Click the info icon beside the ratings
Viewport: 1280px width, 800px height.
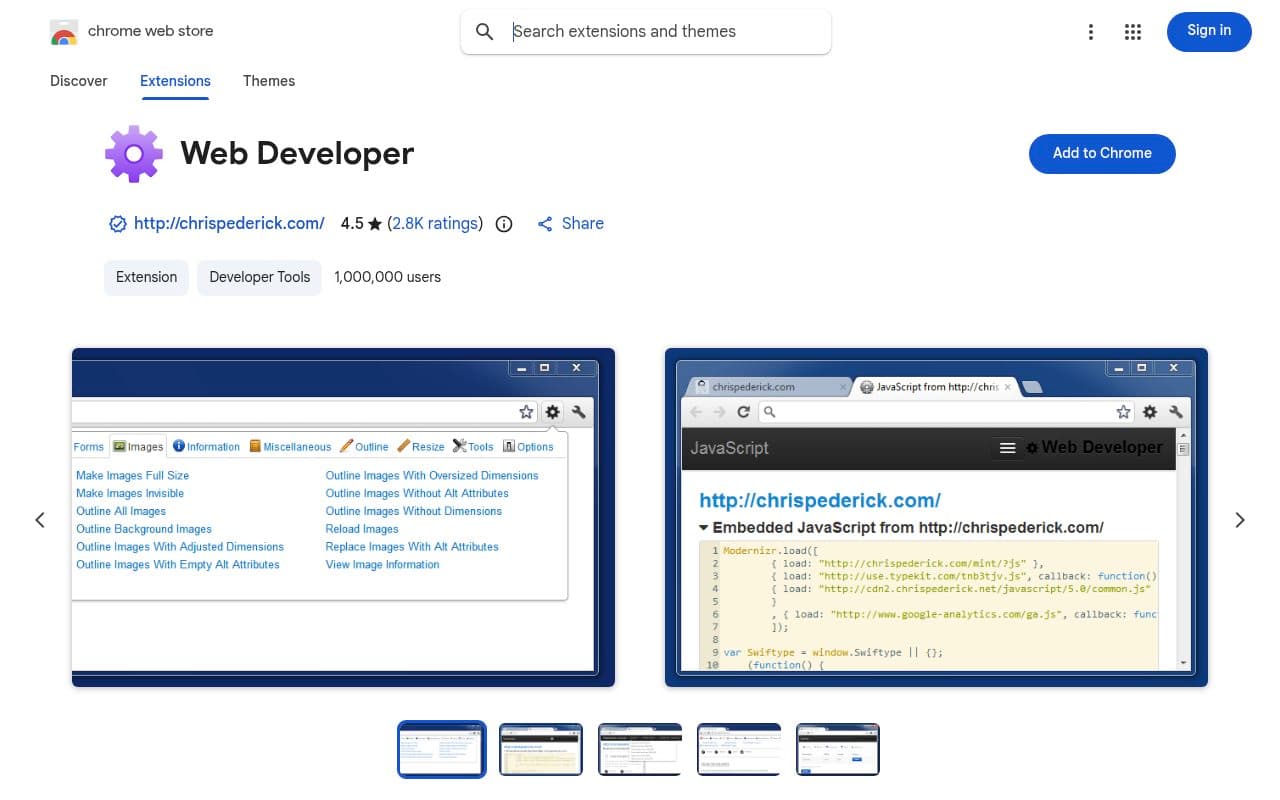tap(503, 224)
